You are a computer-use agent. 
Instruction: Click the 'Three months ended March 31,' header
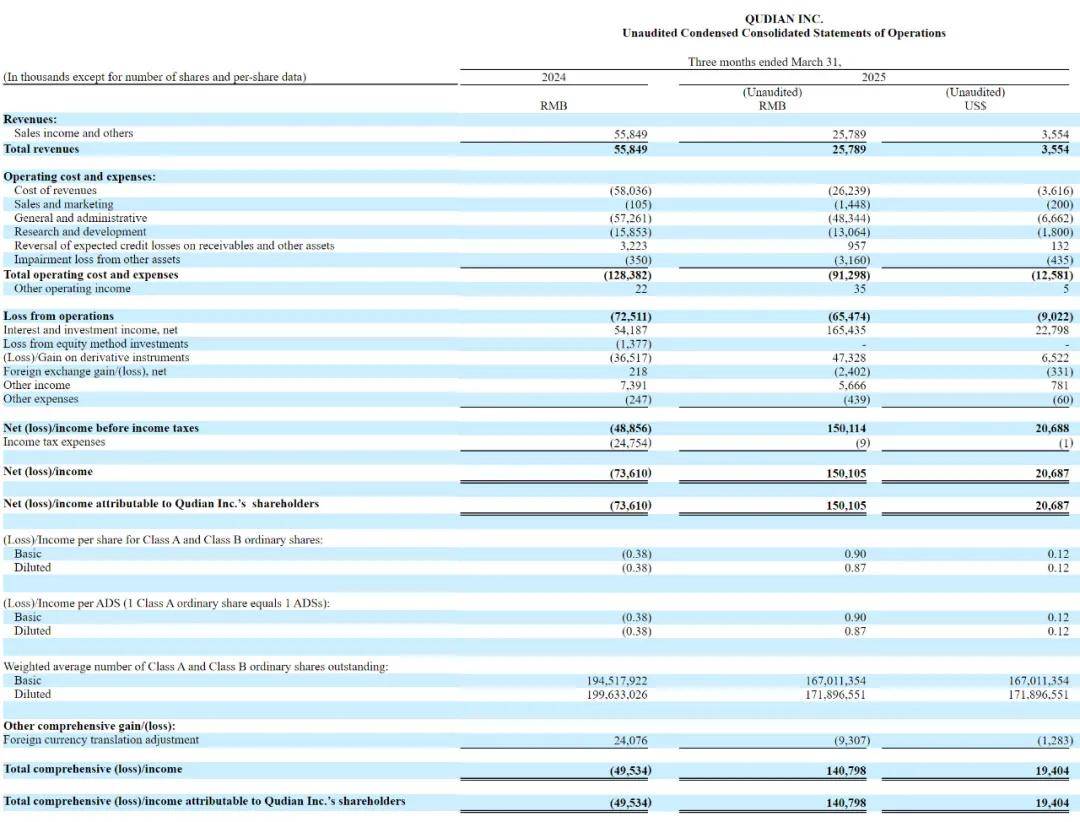click(765, 62)
